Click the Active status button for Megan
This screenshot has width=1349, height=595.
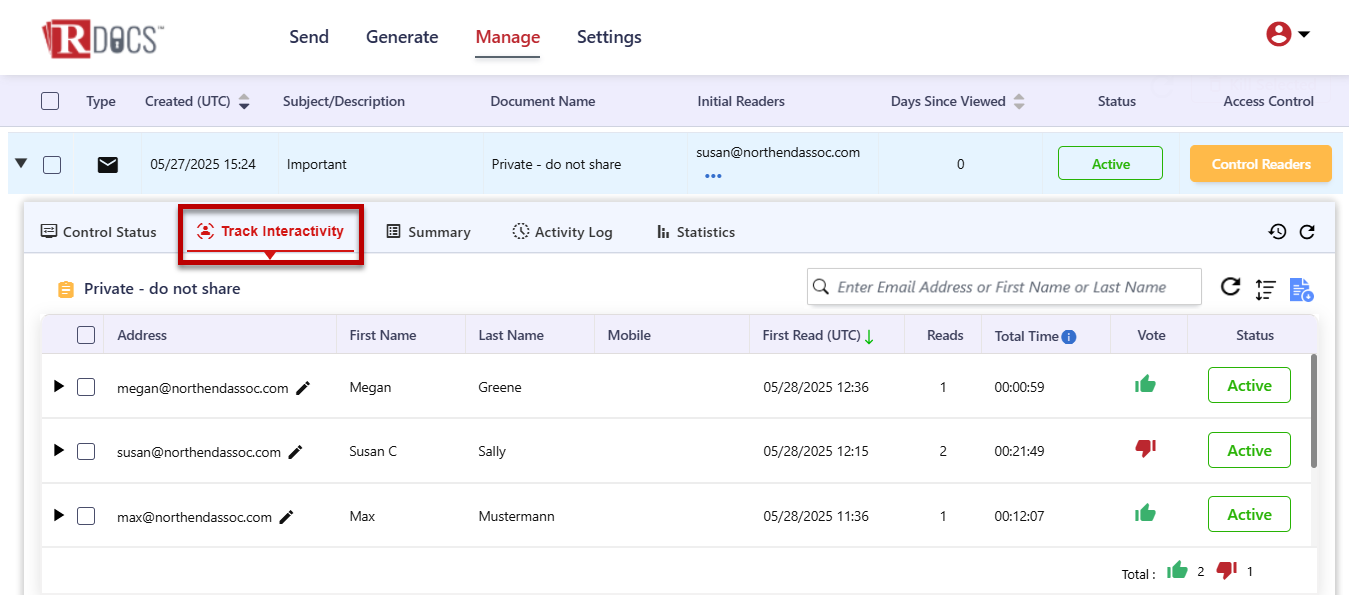1249,386
